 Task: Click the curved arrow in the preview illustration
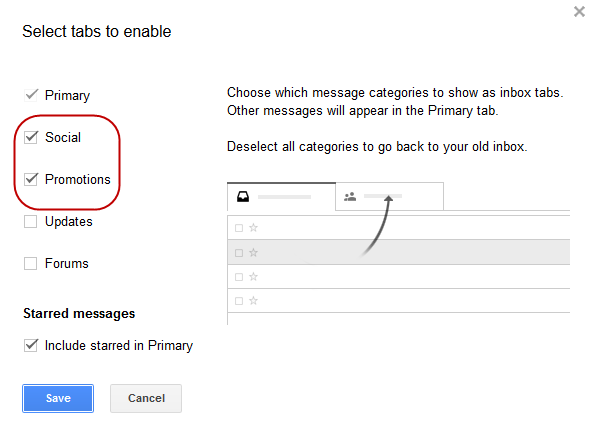click(x=377, y=226)
